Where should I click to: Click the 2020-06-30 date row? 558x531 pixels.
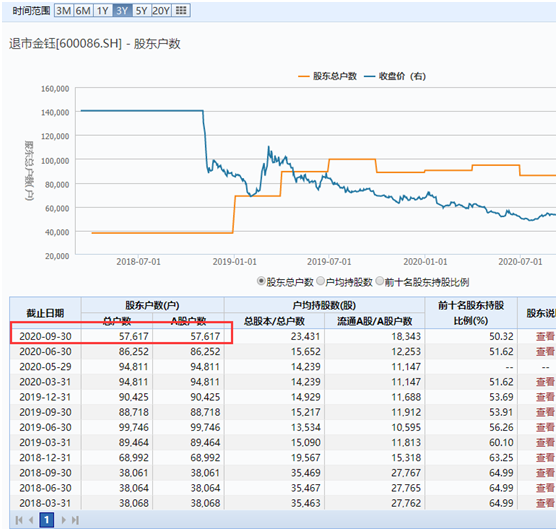click(283, 352)
